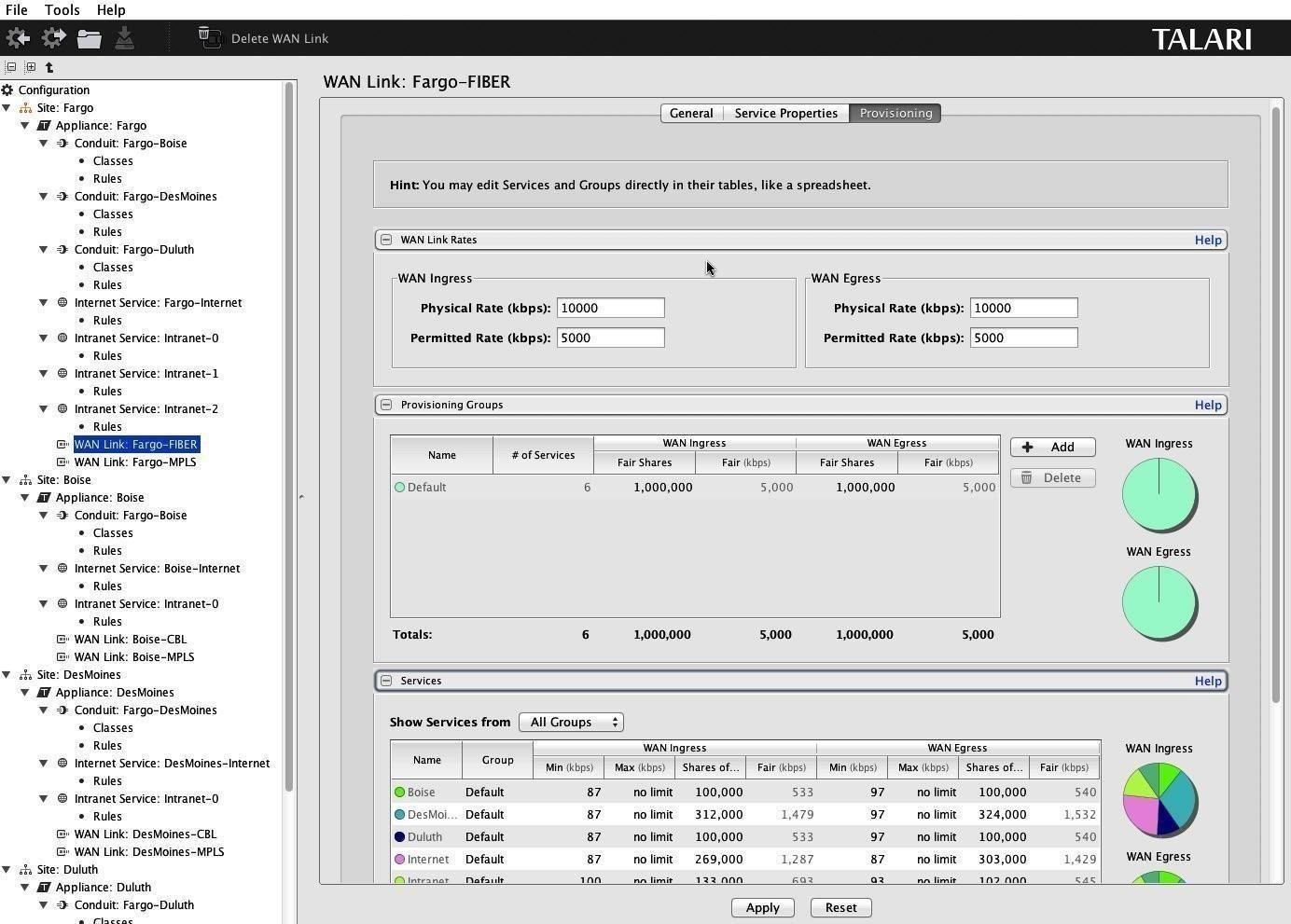The height and width of the screenshot is (924, 1291).
Task: Click the WAN Link: Boise-MPLS icon
Action: pos(62,657)
